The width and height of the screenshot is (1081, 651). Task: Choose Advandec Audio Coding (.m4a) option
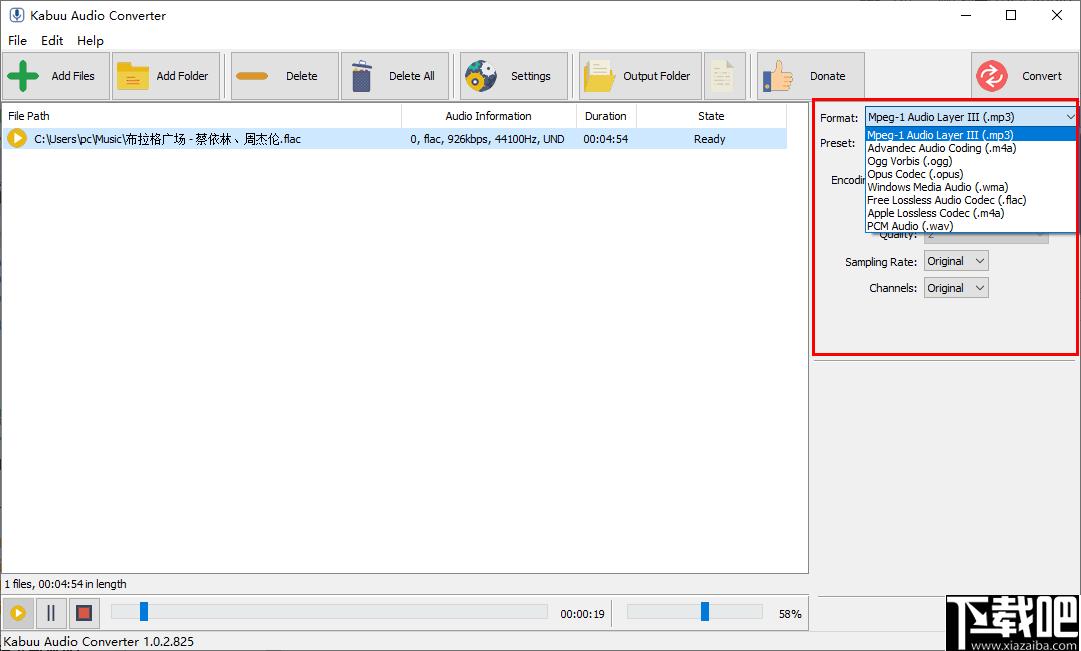click(x=971, y=148)
